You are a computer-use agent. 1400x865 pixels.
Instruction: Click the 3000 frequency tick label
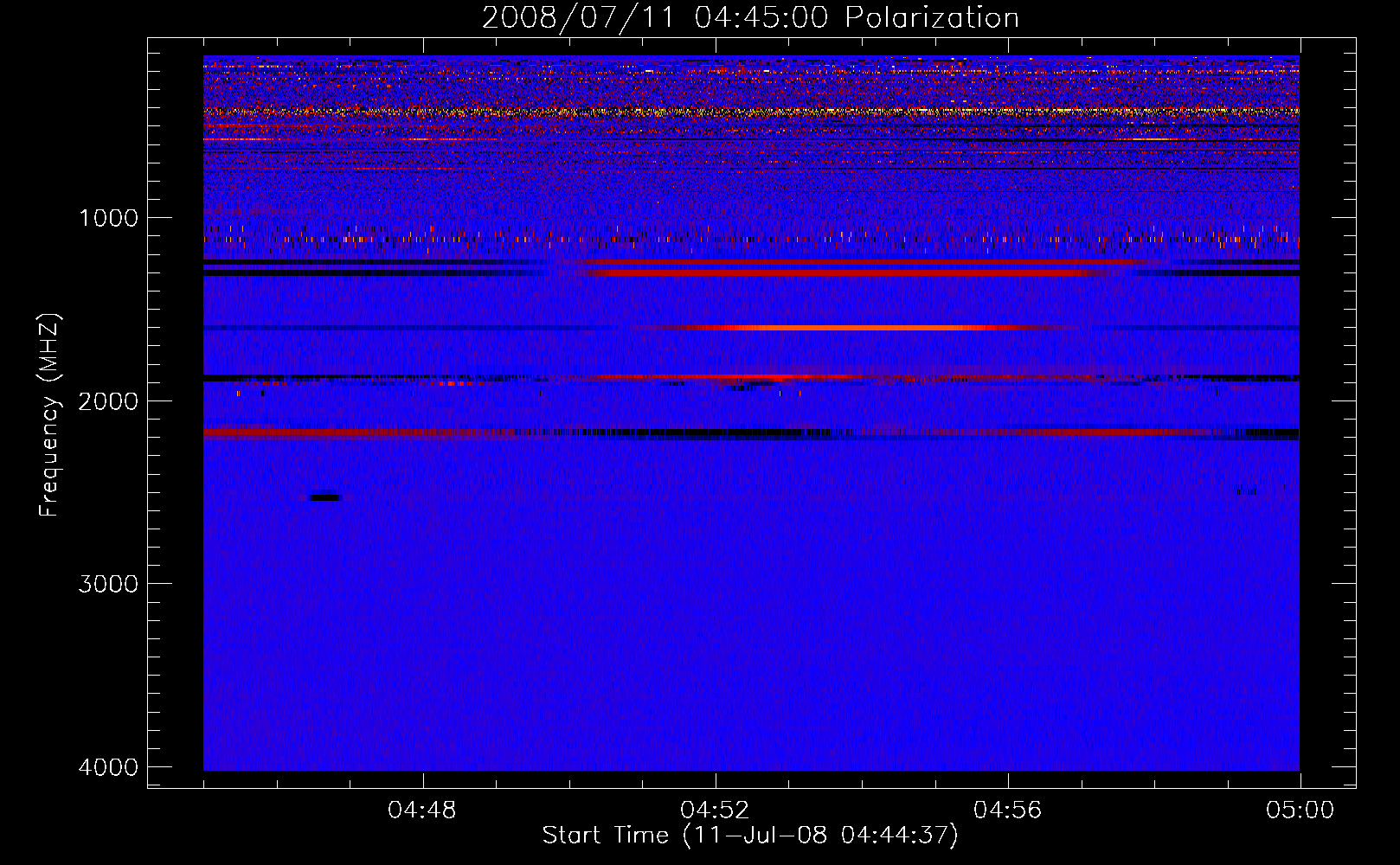tap(108, 584)
